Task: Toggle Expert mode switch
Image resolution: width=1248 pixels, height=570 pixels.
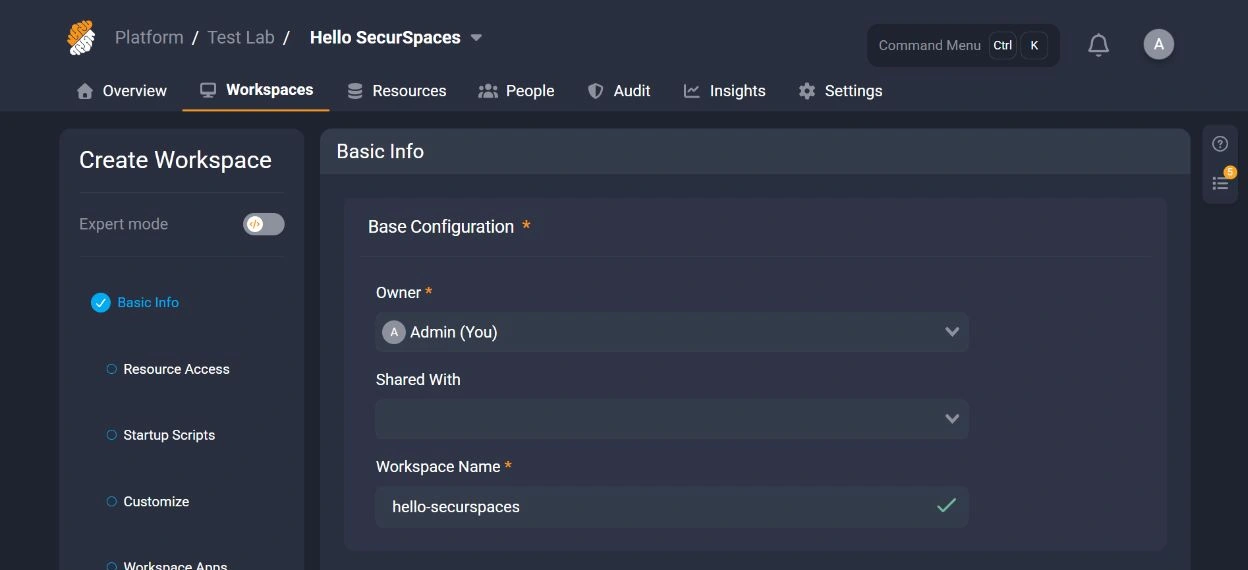Action: [264, 224]
